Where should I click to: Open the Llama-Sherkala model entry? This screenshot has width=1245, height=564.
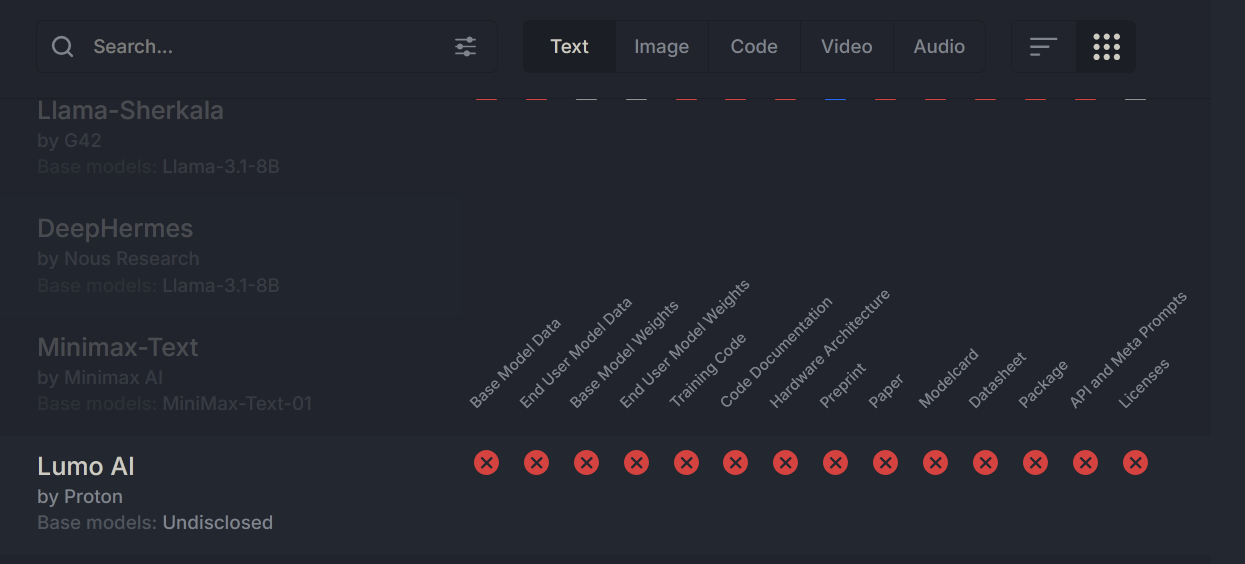pyautogui.click(x=130, y=110)
